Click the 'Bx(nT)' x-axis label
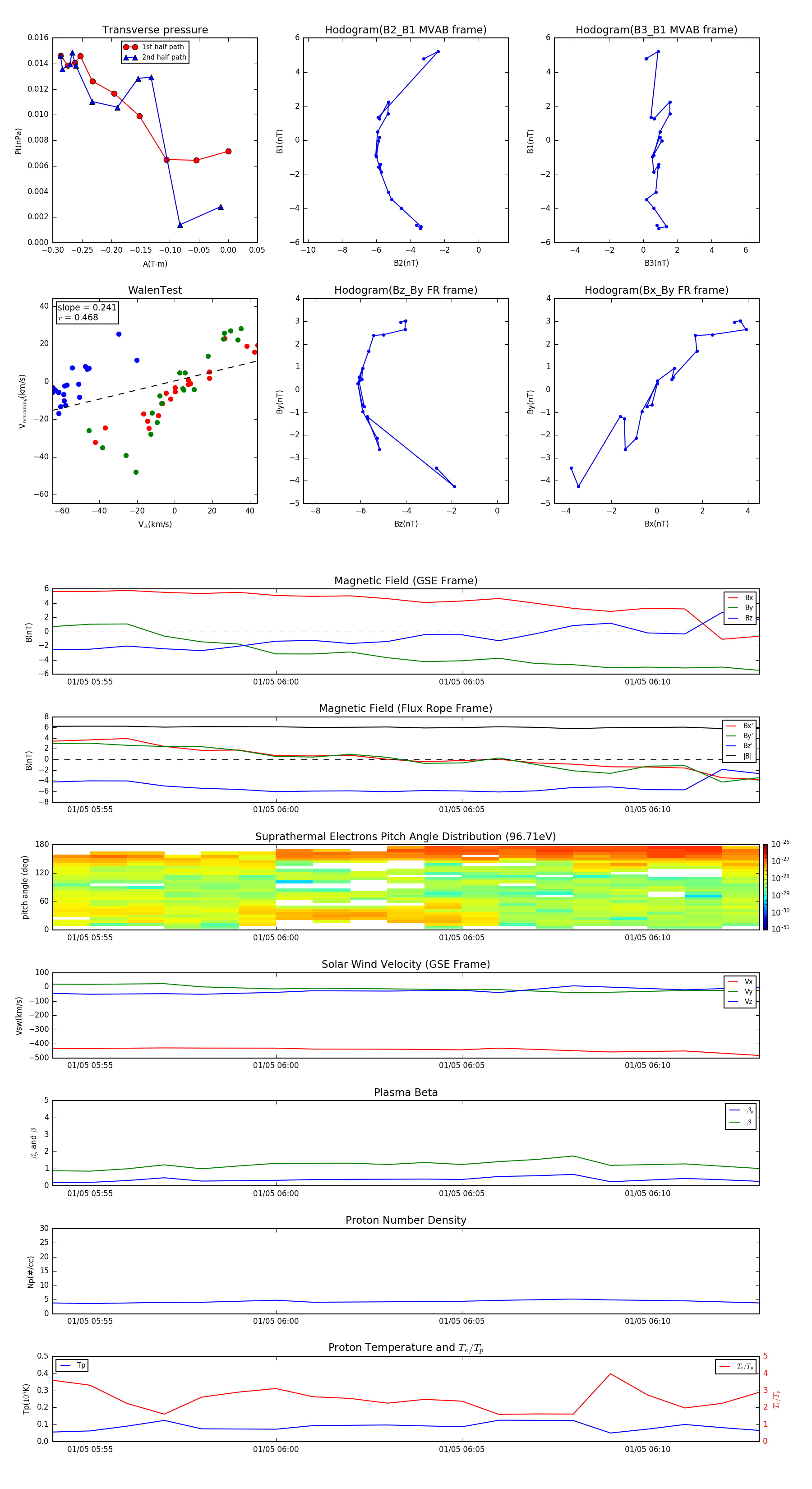The image size is (812, 1489). pyautogui.click(x=656, y=524)
